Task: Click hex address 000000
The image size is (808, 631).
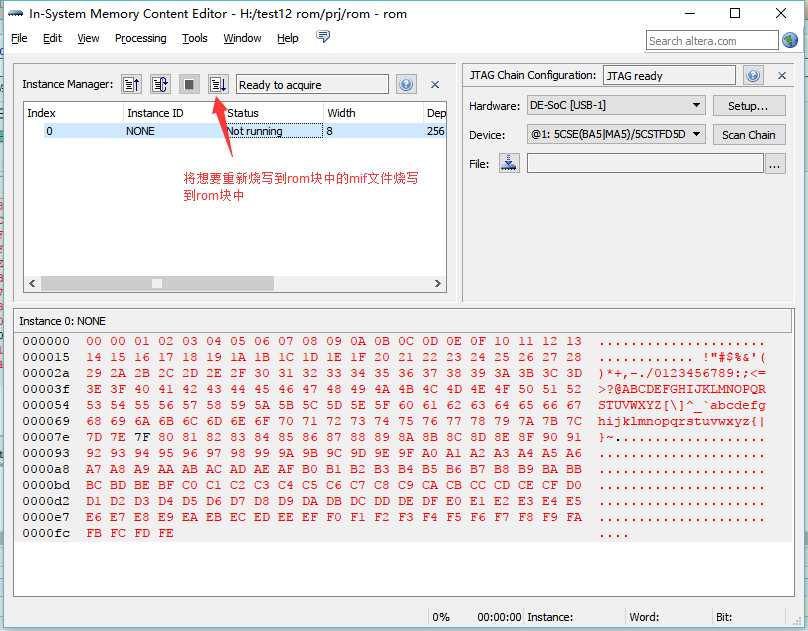Action: [x=46, y=341]
